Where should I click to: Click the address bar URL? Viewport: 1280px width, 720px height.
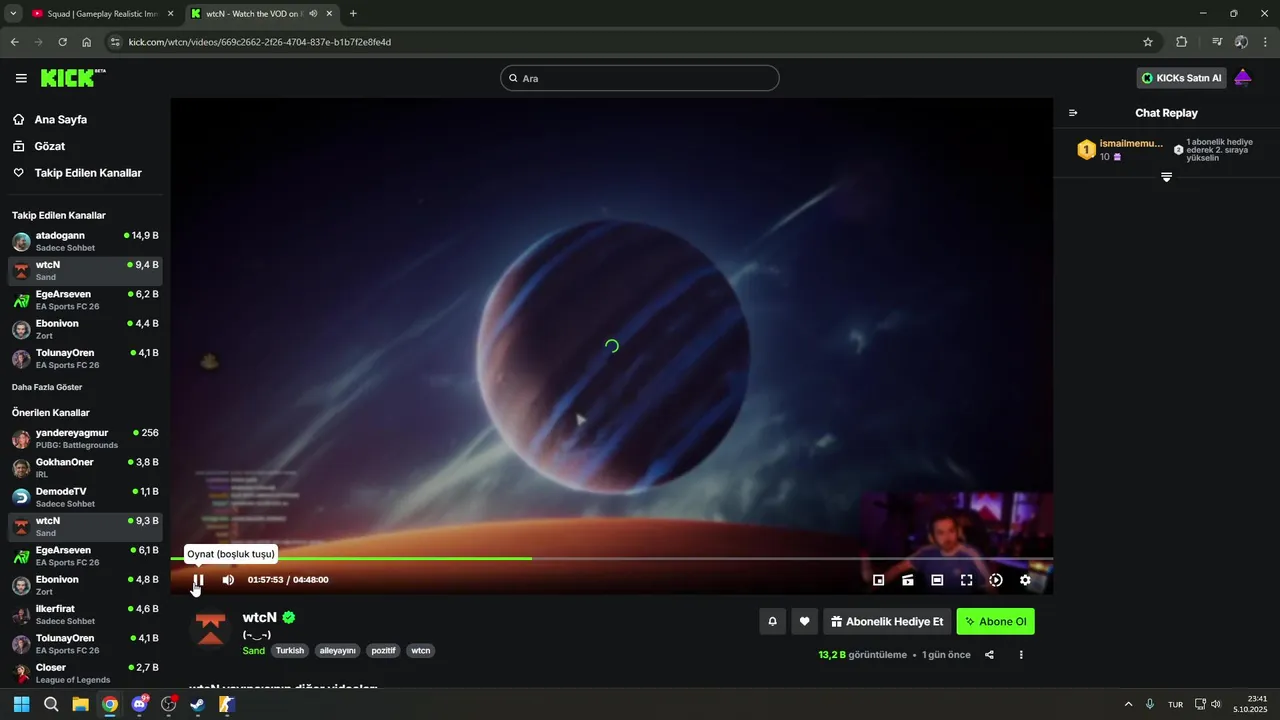click(x=260, y=42)
